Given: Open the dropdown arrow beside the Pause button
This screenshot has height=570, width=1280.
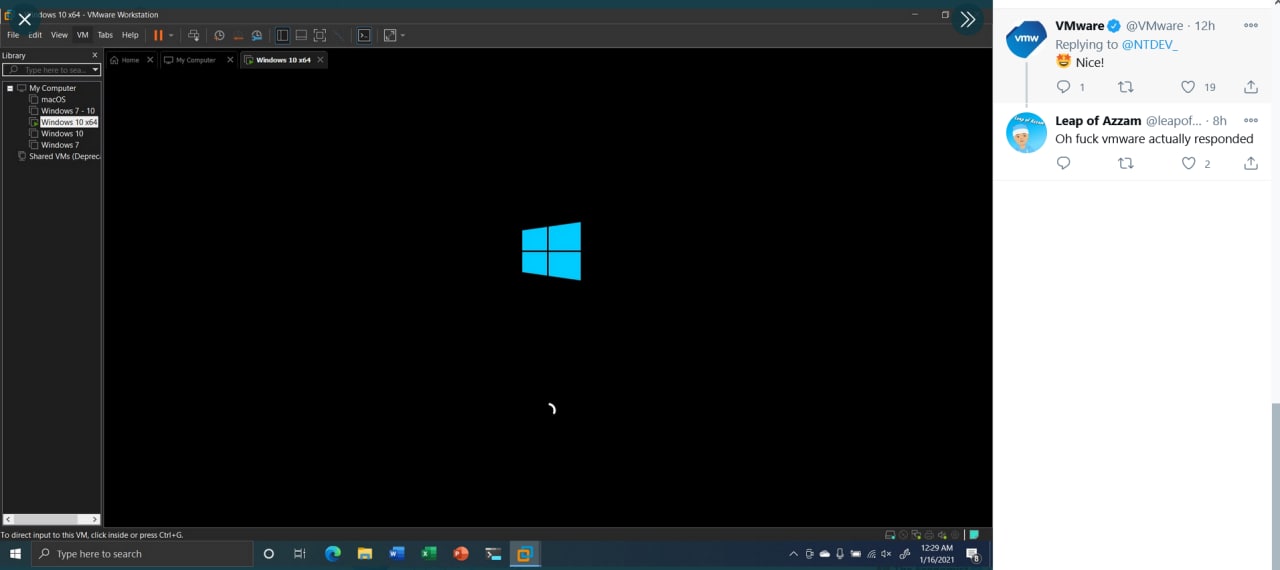Looking at the screenshot, I should click(171, 35).
